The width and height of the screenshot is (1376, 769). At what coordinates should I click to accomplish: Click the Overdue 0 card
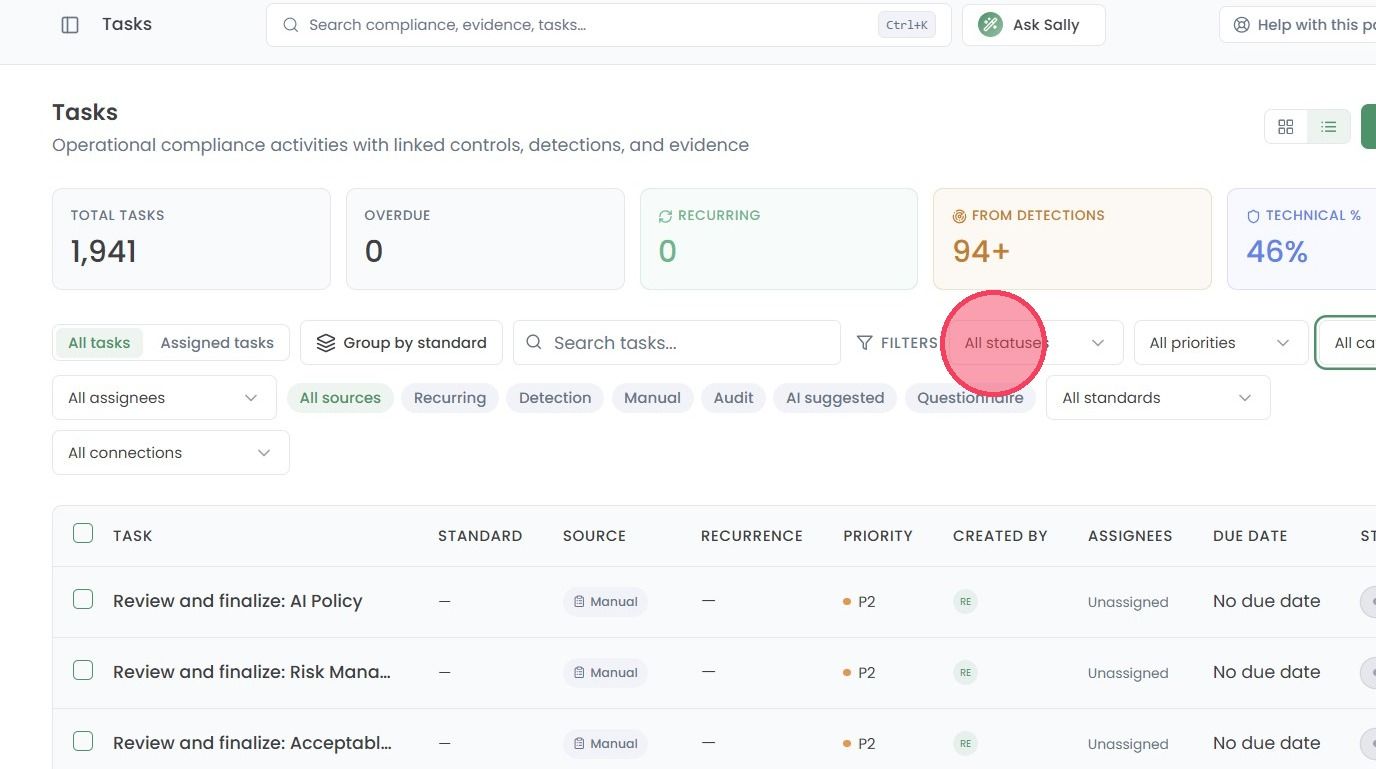485,239
